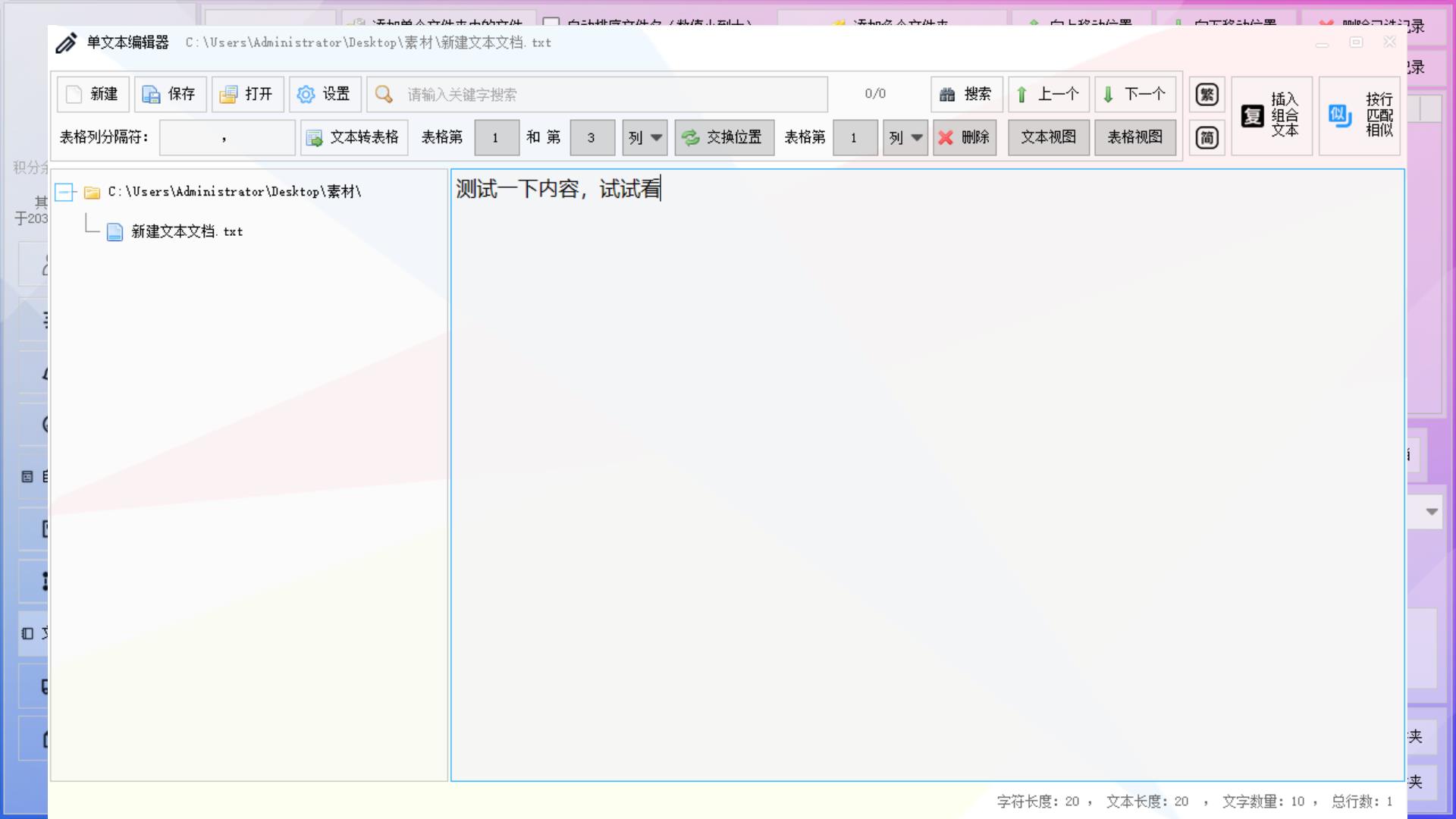Image resolution: width=1456 pixels, height=819 pixels.
Task: Go to next match with 下一个
Action: point(1134,94)
